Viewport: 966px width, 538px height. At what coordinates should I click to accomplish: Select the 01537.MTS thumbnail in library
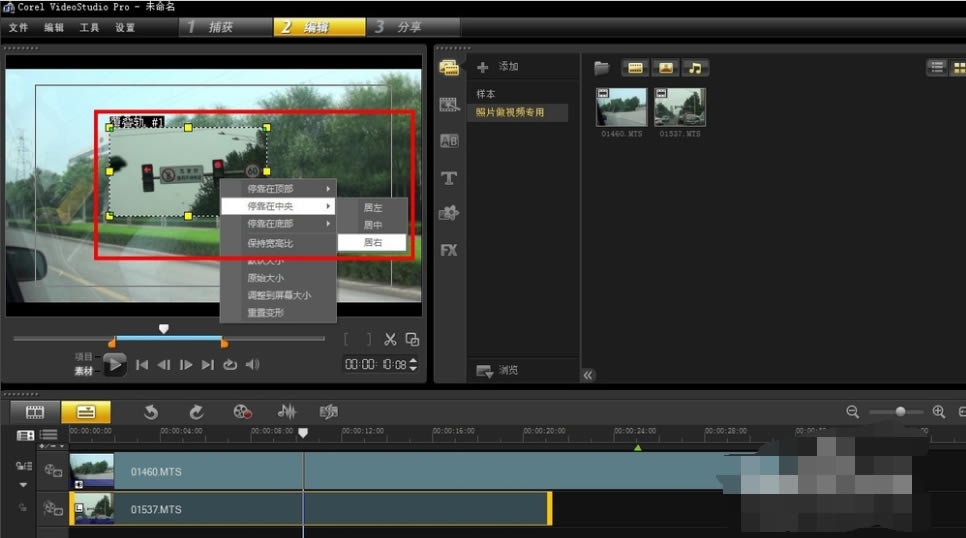[680, 107]
